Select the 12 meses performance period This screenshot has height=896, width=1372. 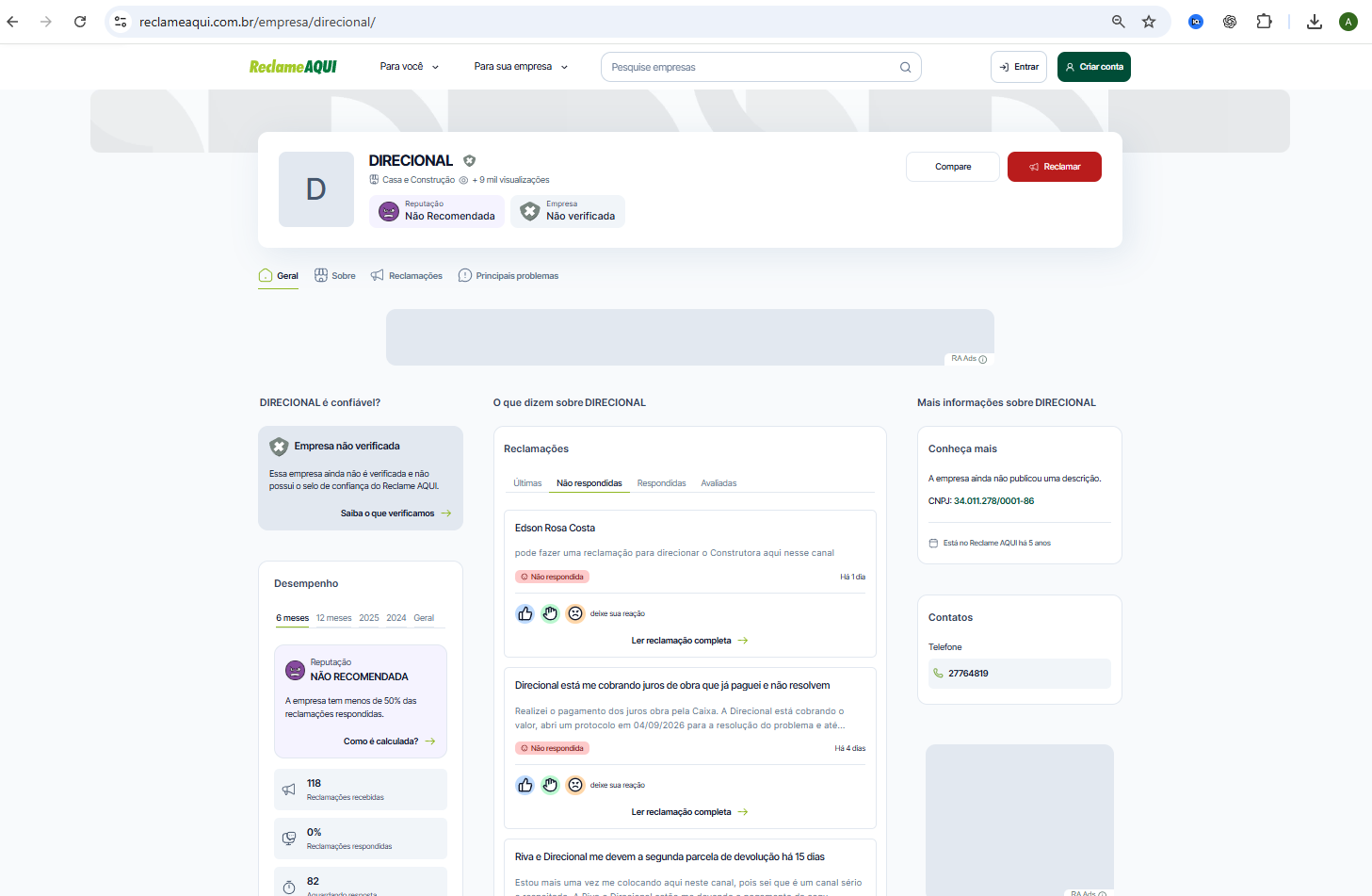point(333,618)
